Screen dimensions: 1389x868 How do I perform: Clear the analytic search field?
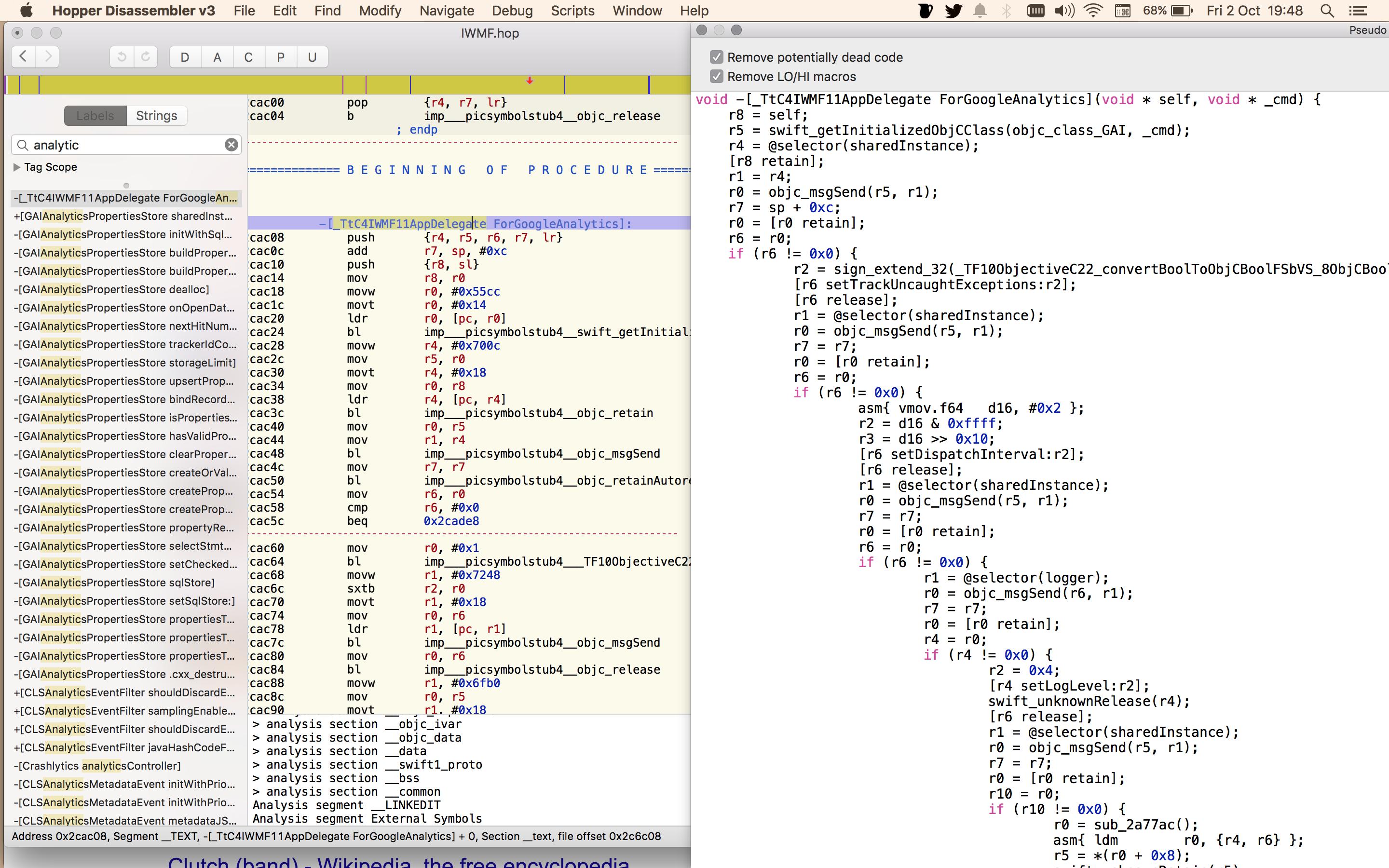click(231, 145)
